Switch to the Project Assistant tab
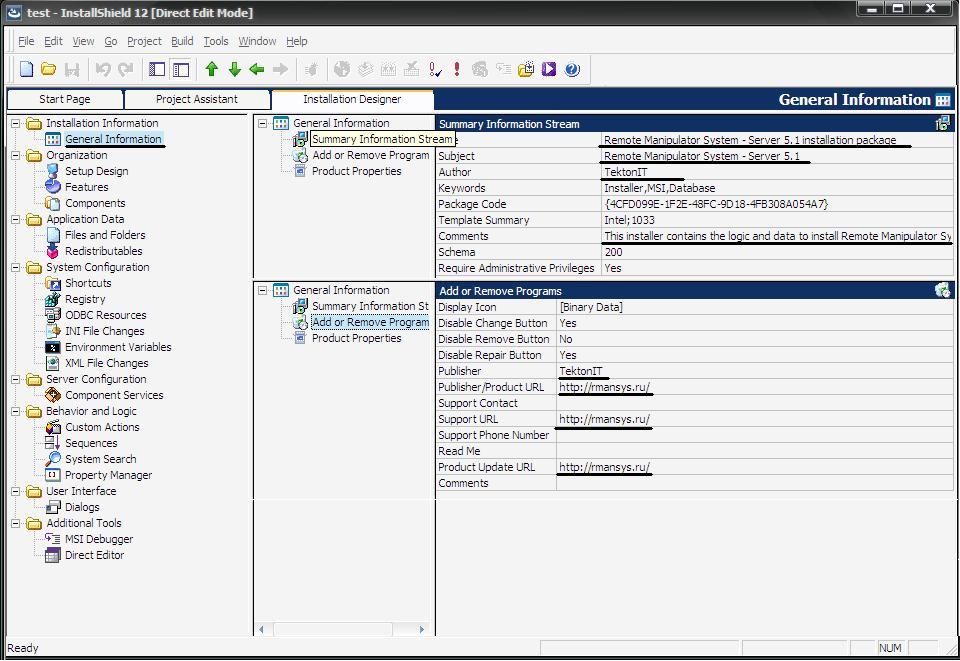960x661 pixels. [197, 99]
